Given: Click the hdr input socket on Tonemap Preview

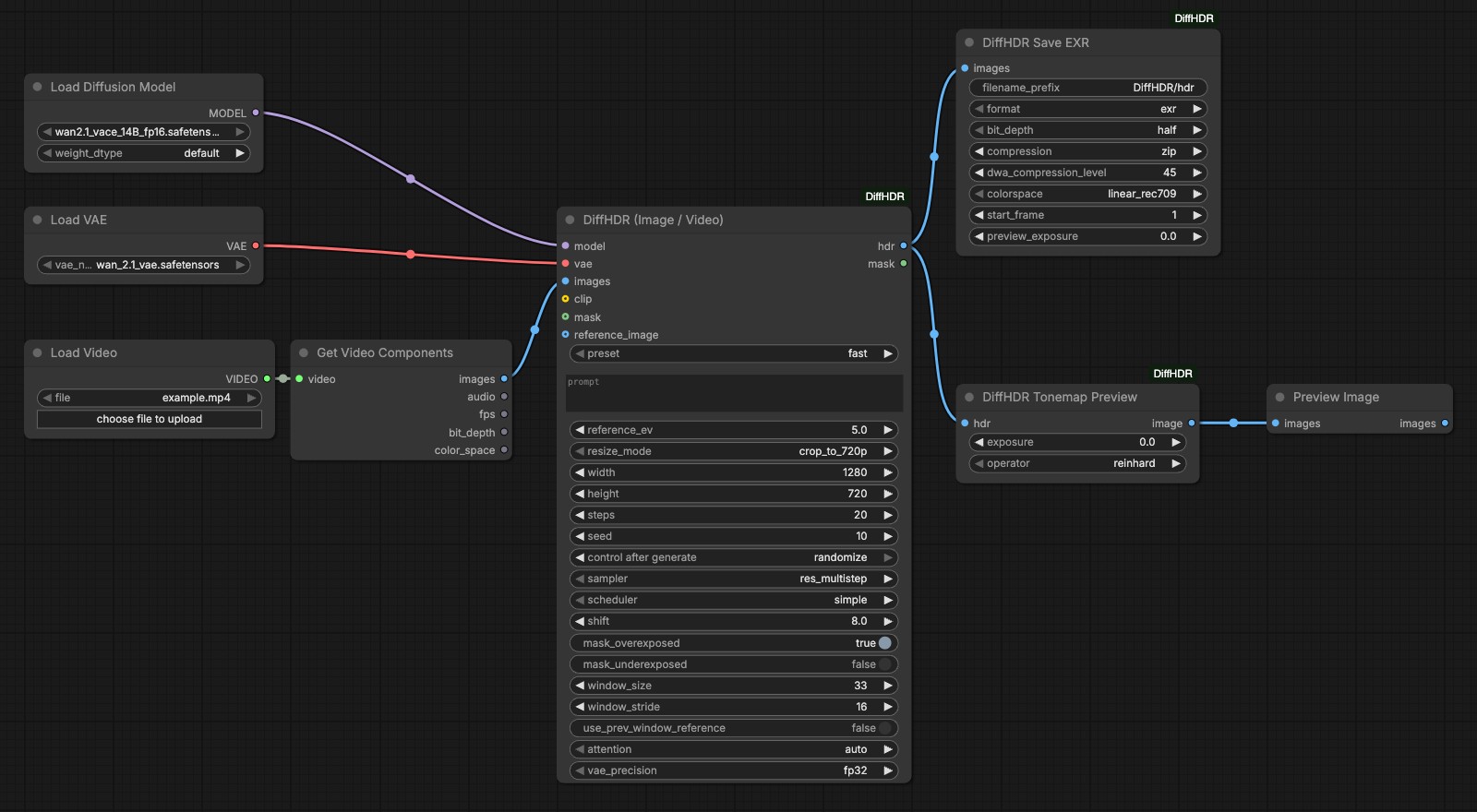Looking at the screenshot, I should tap(965, 423).
